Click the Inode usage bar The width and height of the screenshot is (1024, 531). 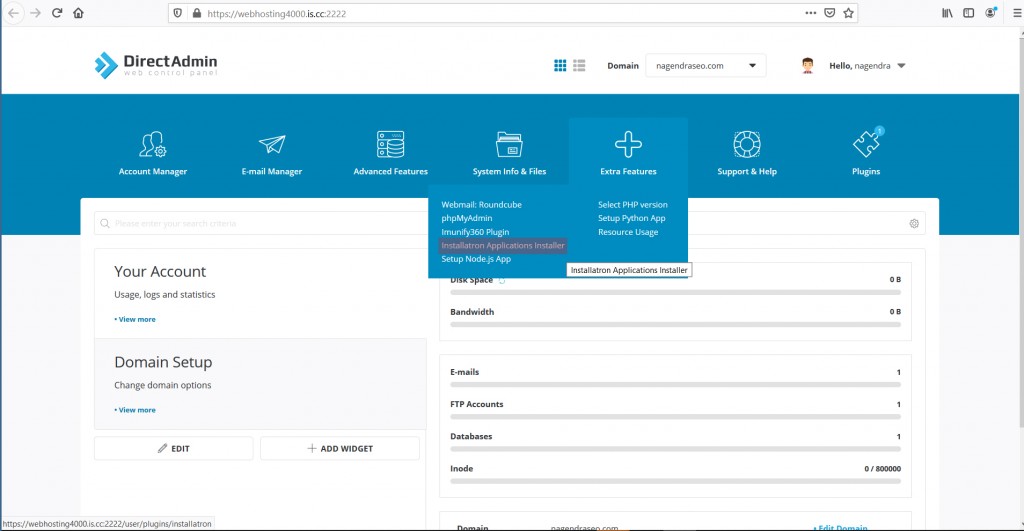[675, 481]
